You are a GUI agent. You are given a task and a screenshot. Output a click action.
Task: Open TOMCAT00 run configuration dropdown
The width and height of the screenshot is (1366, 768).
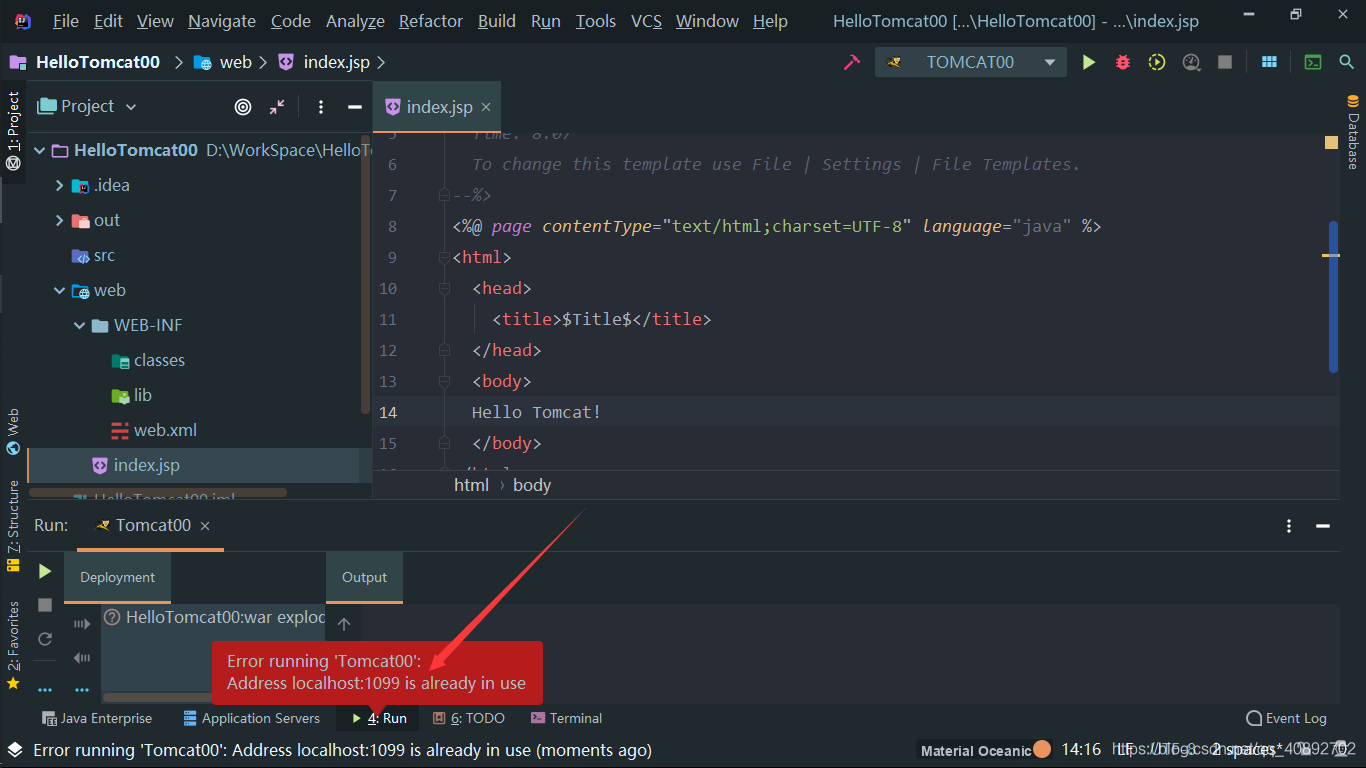(969, 62)
